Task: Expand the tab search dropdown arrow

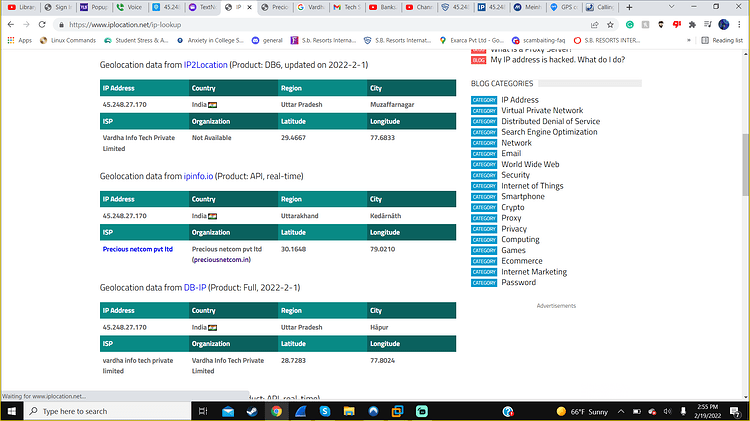Action: (x=671, y=7)
